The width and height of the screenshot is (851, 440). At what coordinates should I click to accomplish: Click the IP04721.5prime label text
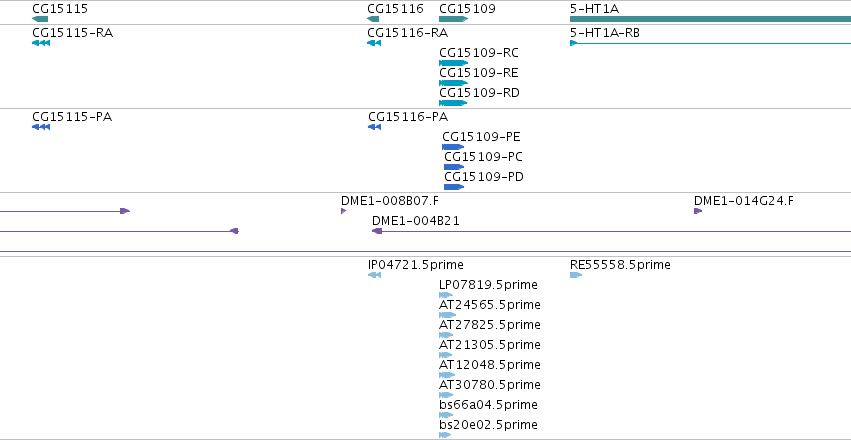click(x=416, y=265)
